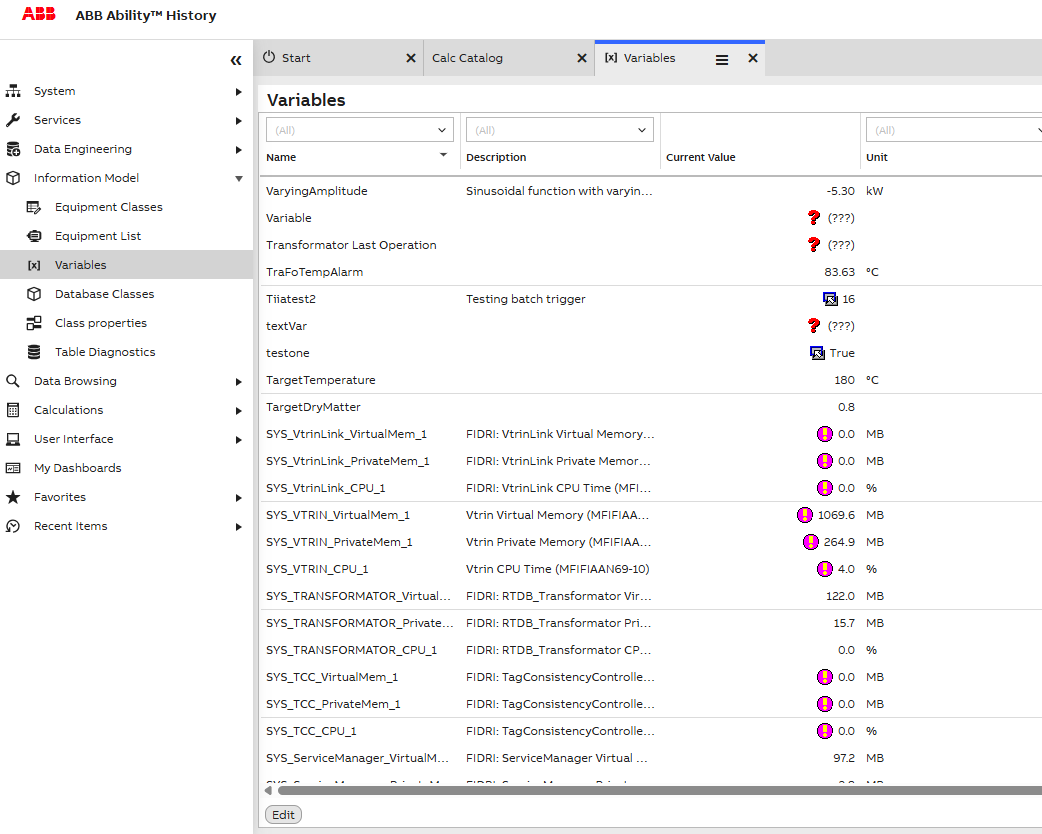This screenshot has width=1042, height=834.
Task: Click the horizontal scrollbar thumb
Action: (660, 790)
